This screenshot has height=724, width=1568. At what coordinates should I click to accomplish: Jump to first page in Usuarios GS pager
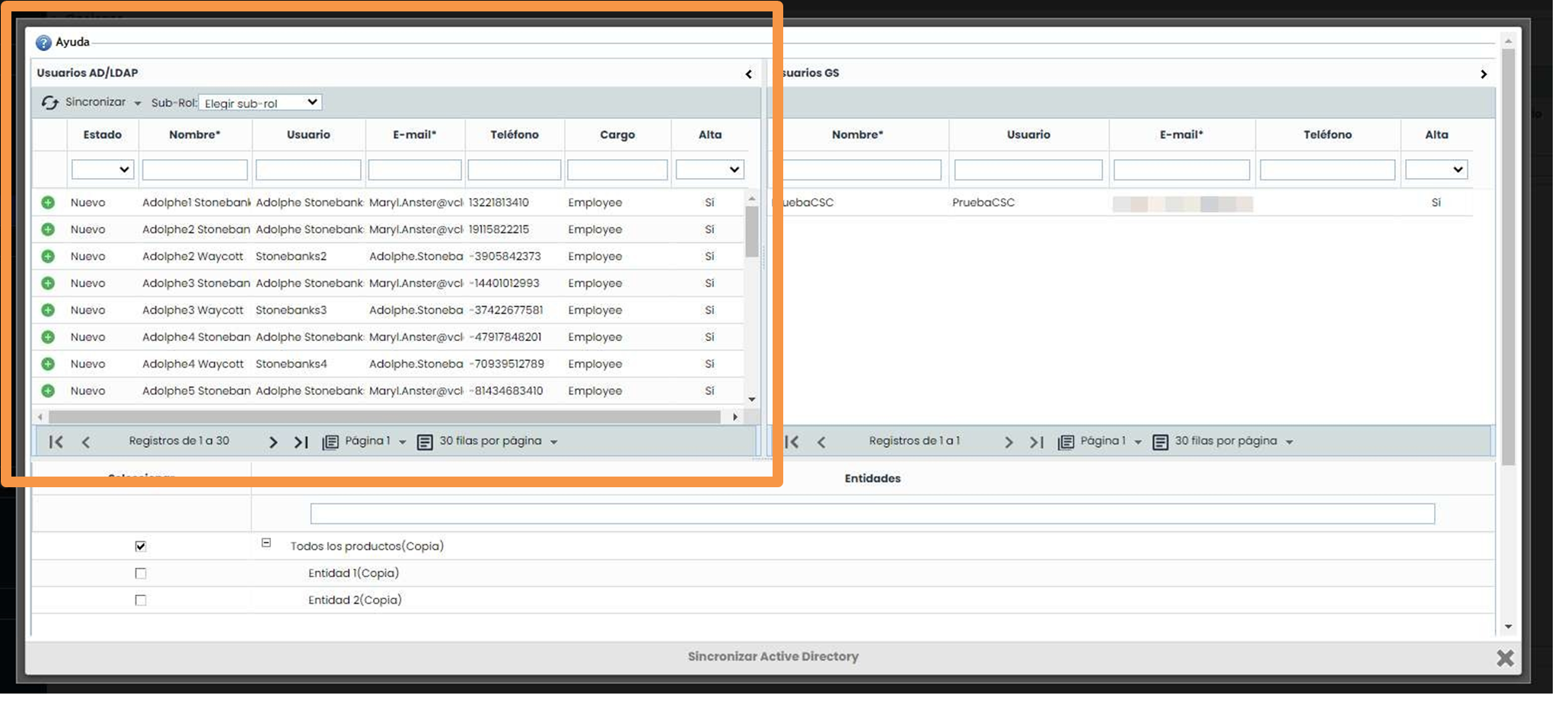pos(792,442)
